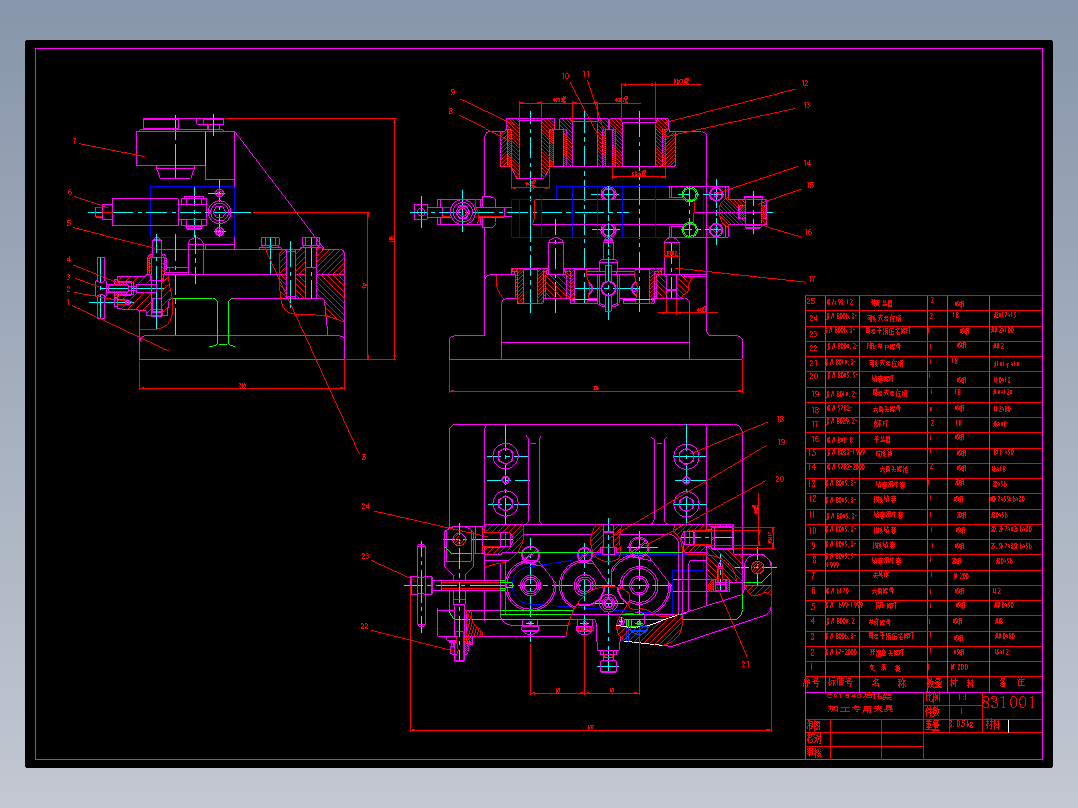Select the title text 加工专用夹具
This screenshot has height=808, width=1078.
tap(860, 709)
